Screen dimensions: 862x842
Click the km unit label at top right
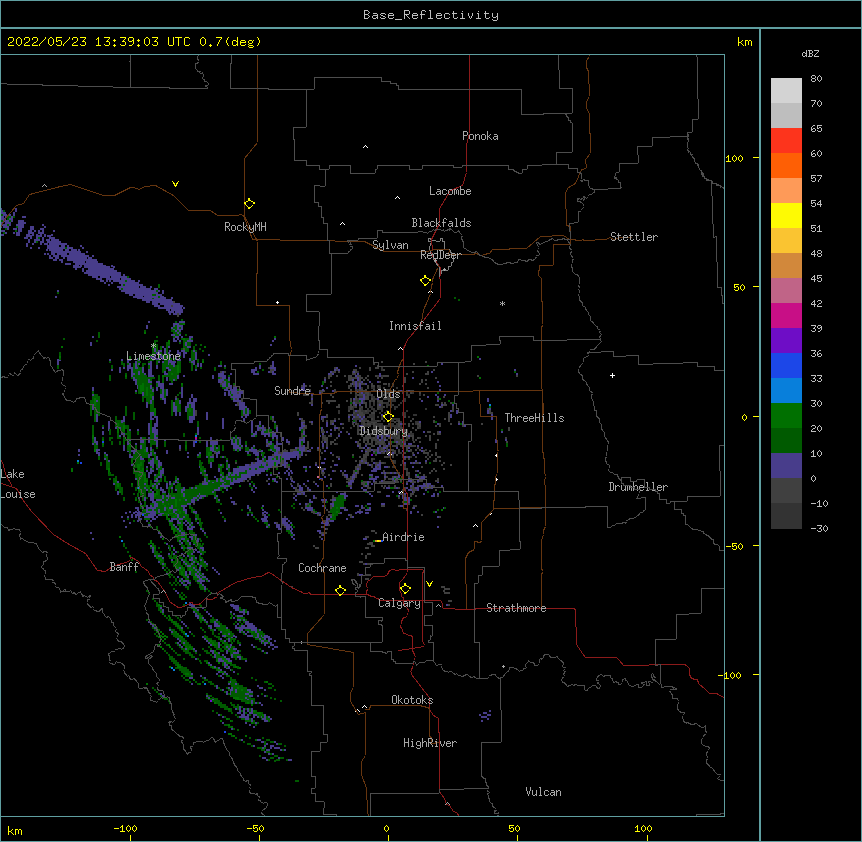click(745, 42)
